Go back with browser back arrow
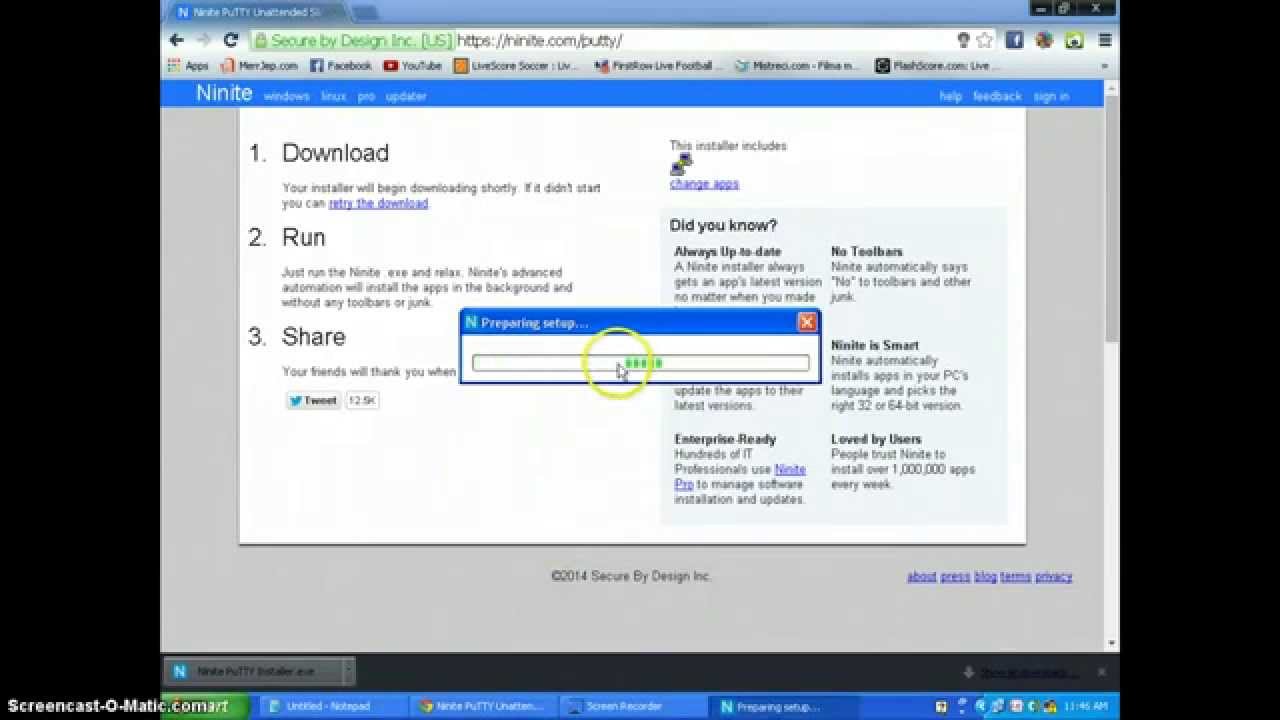Viewport: 1280px width, 720px height. coord(177,40)
